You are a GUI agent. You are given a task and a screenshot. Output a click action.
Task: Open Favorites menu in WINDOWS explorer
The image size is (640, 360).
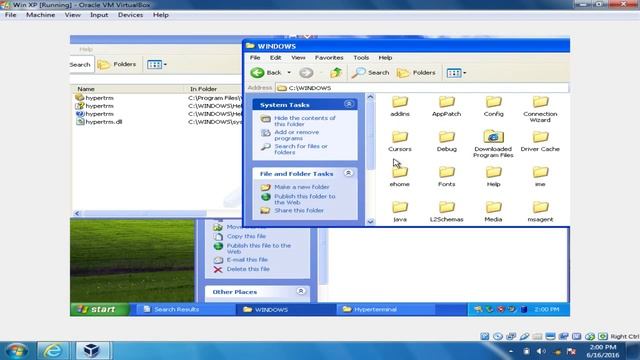pos(329,58)
